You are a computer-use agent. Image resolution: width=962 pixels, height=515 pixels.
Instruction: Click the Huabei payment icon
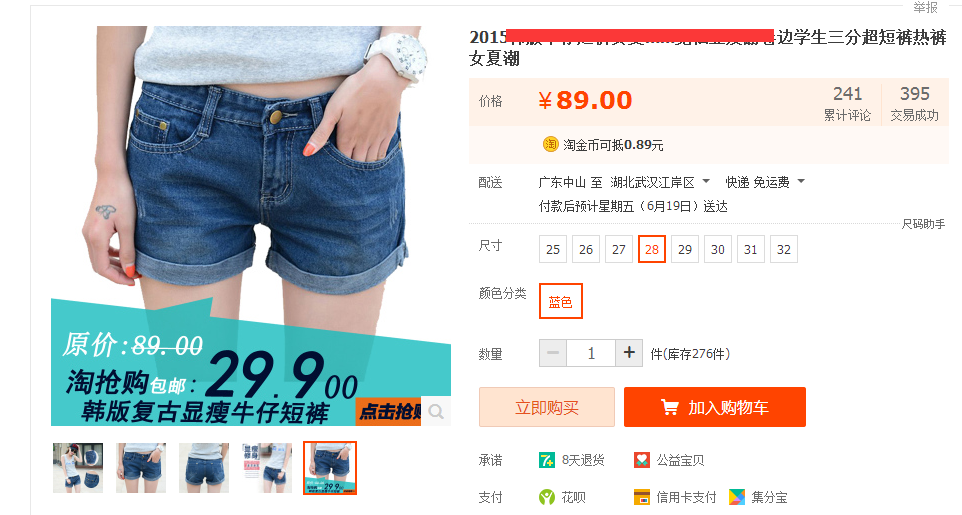point(547,497)
